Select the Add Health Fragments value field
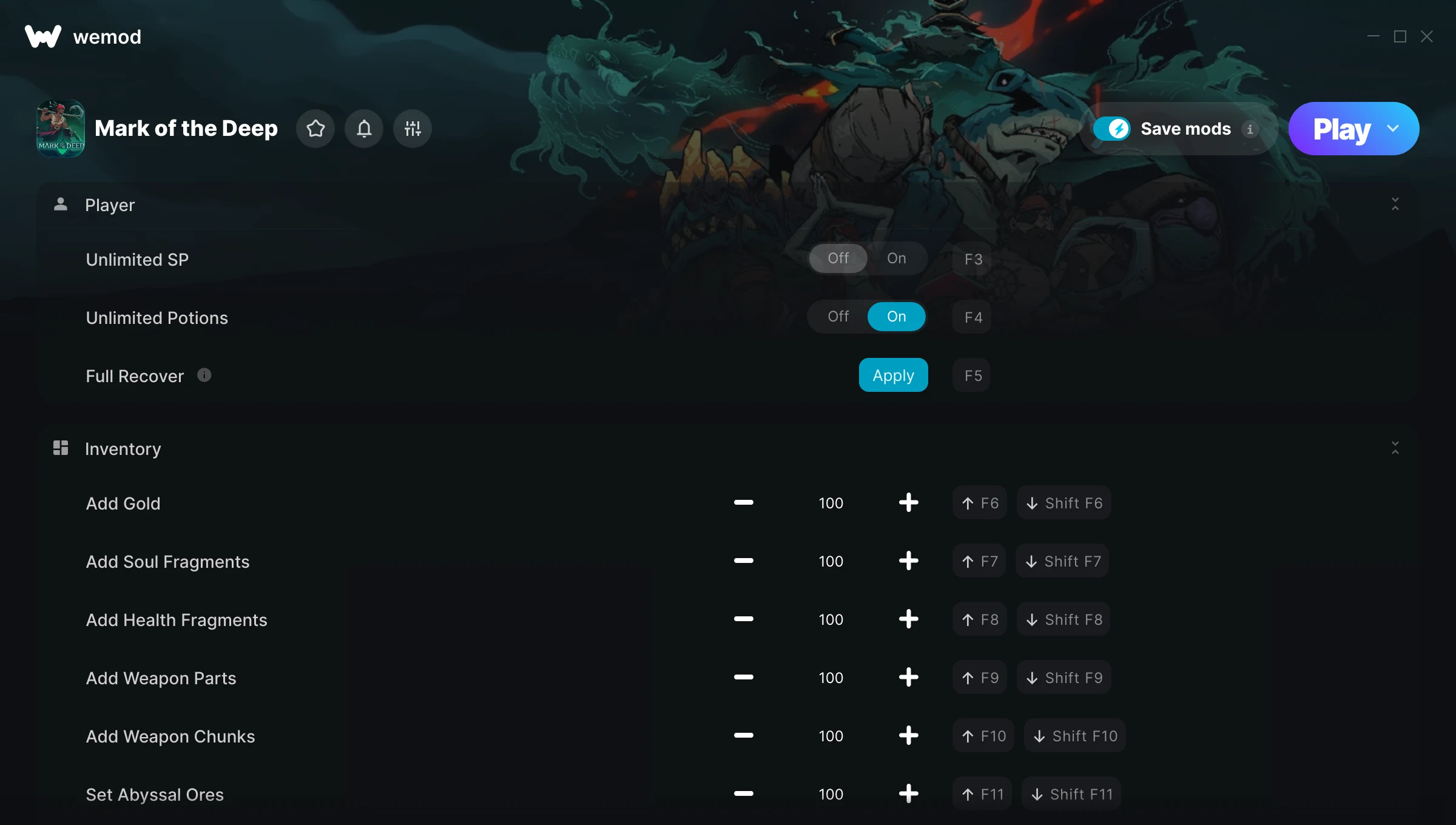1456x825 pixels. (831, 619)
